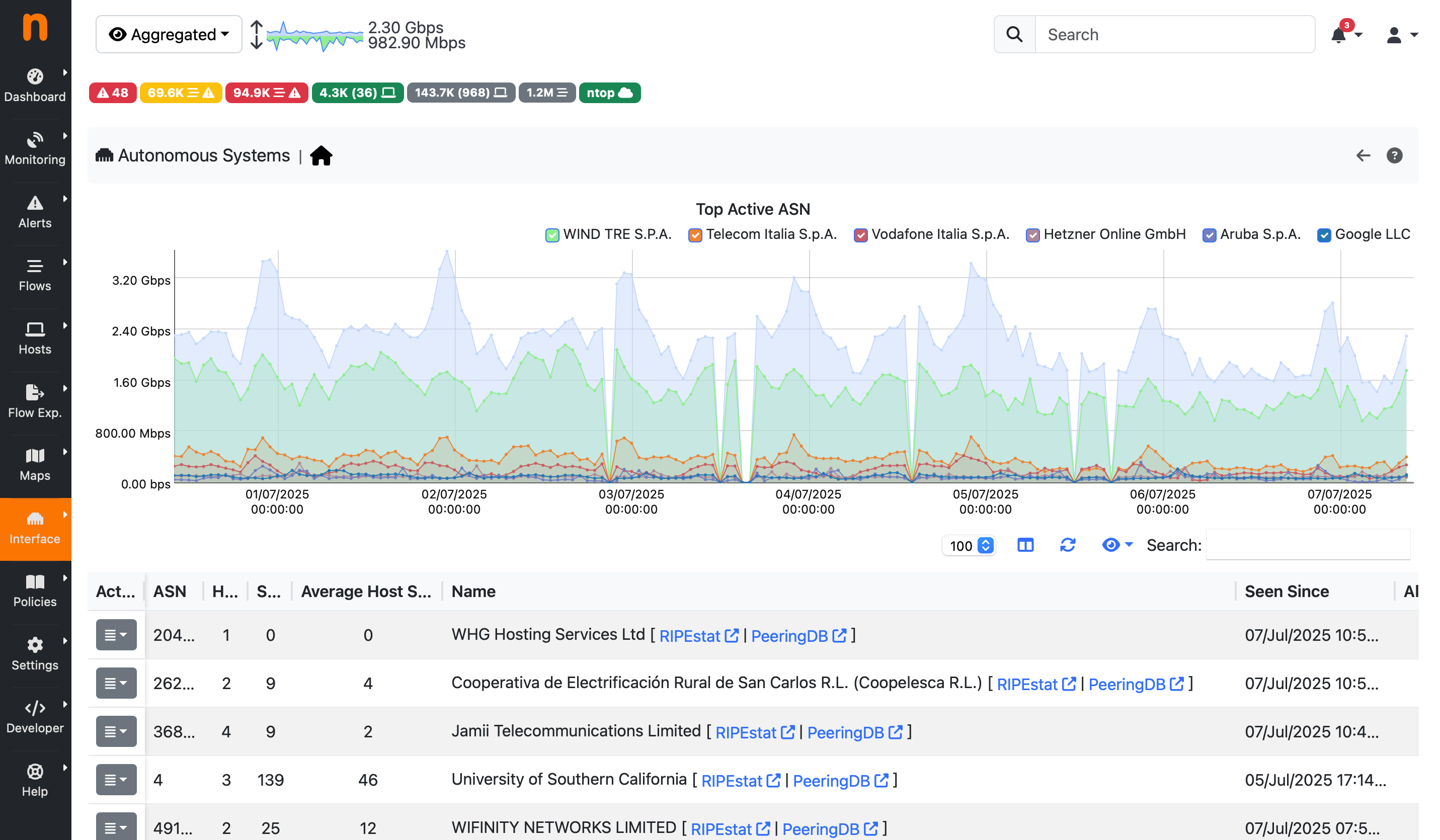Sort by the Seen Since column header
Screen dimensions: 1440x840
[1287, 592]
